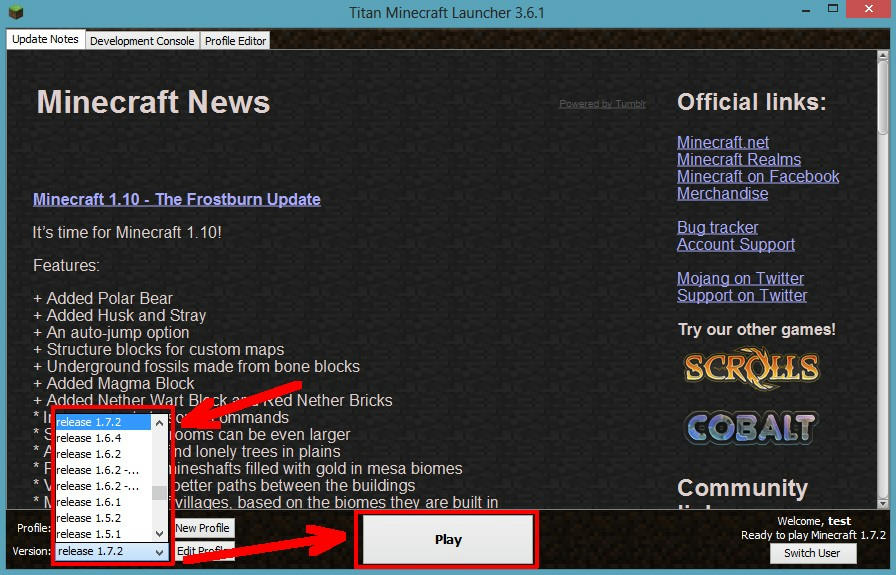Open the Scrolls game logo

[751, 368]
